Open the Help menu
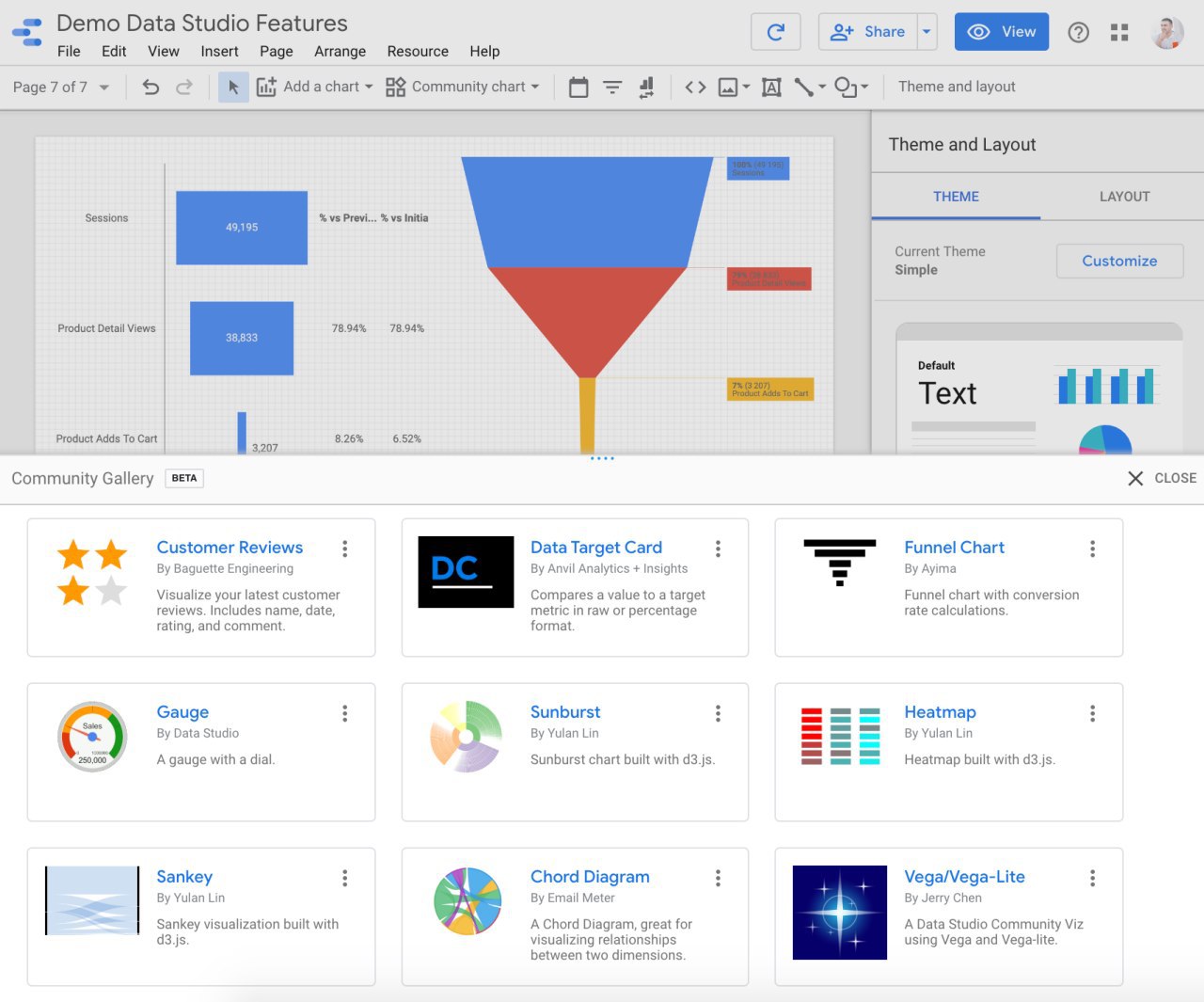This screenshot has height=1002, width=1204. (x=484, y=52)
